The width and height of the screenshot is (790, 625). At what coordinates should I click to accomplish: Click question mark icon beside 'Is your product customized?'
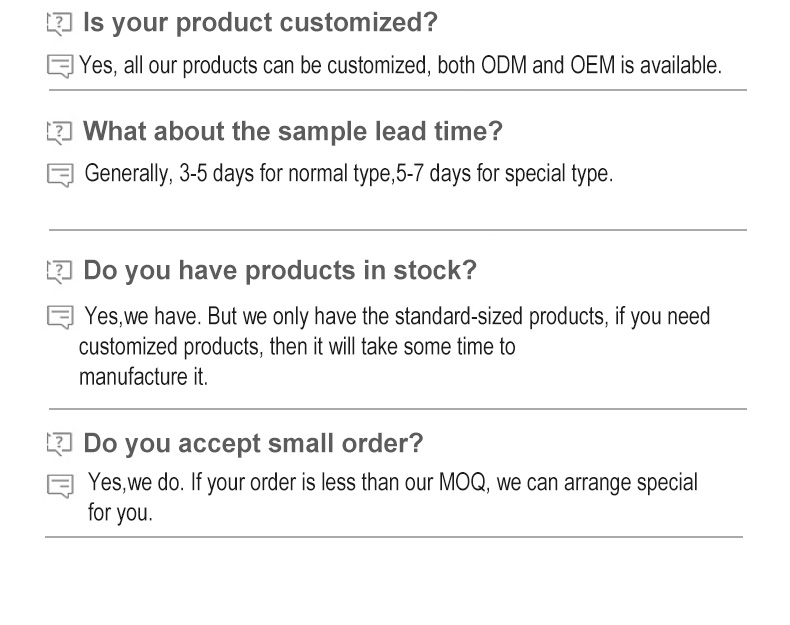click(x=61, y=23)
